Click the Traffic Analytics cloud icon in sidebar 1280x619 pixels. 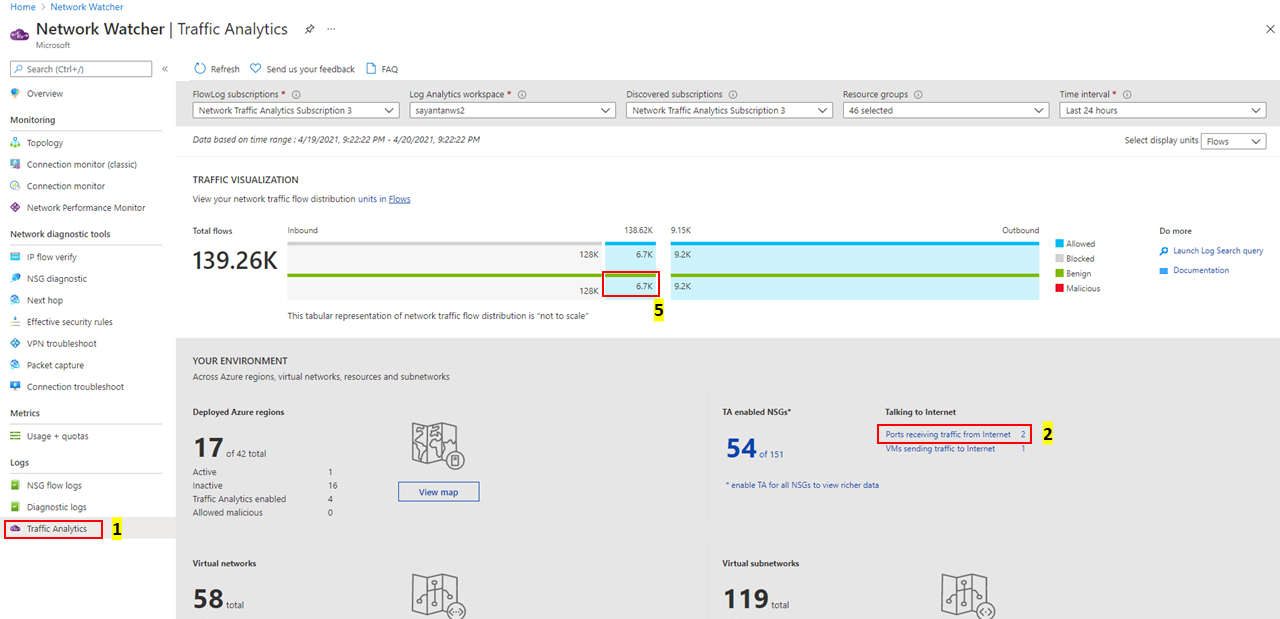point(15,528)
